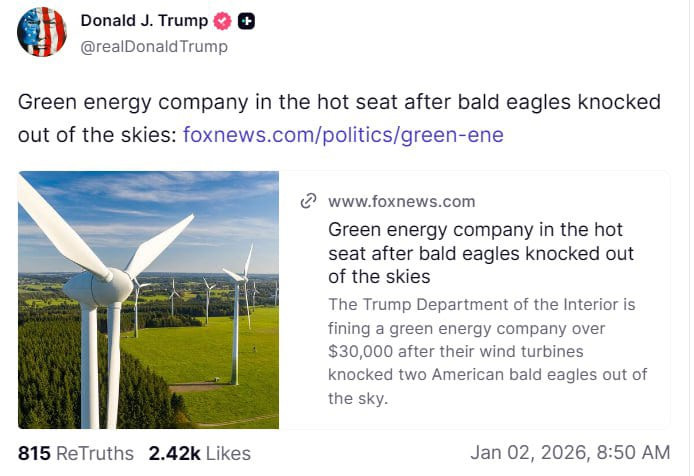Click the 8:50 AM time text

636,453
